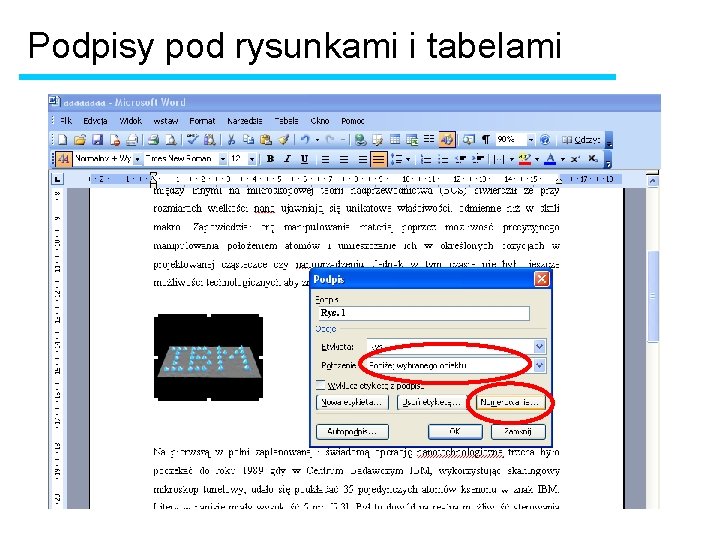The image size is (720, 540).
Task: Activate the Format Painter brush
Action: 283,139
